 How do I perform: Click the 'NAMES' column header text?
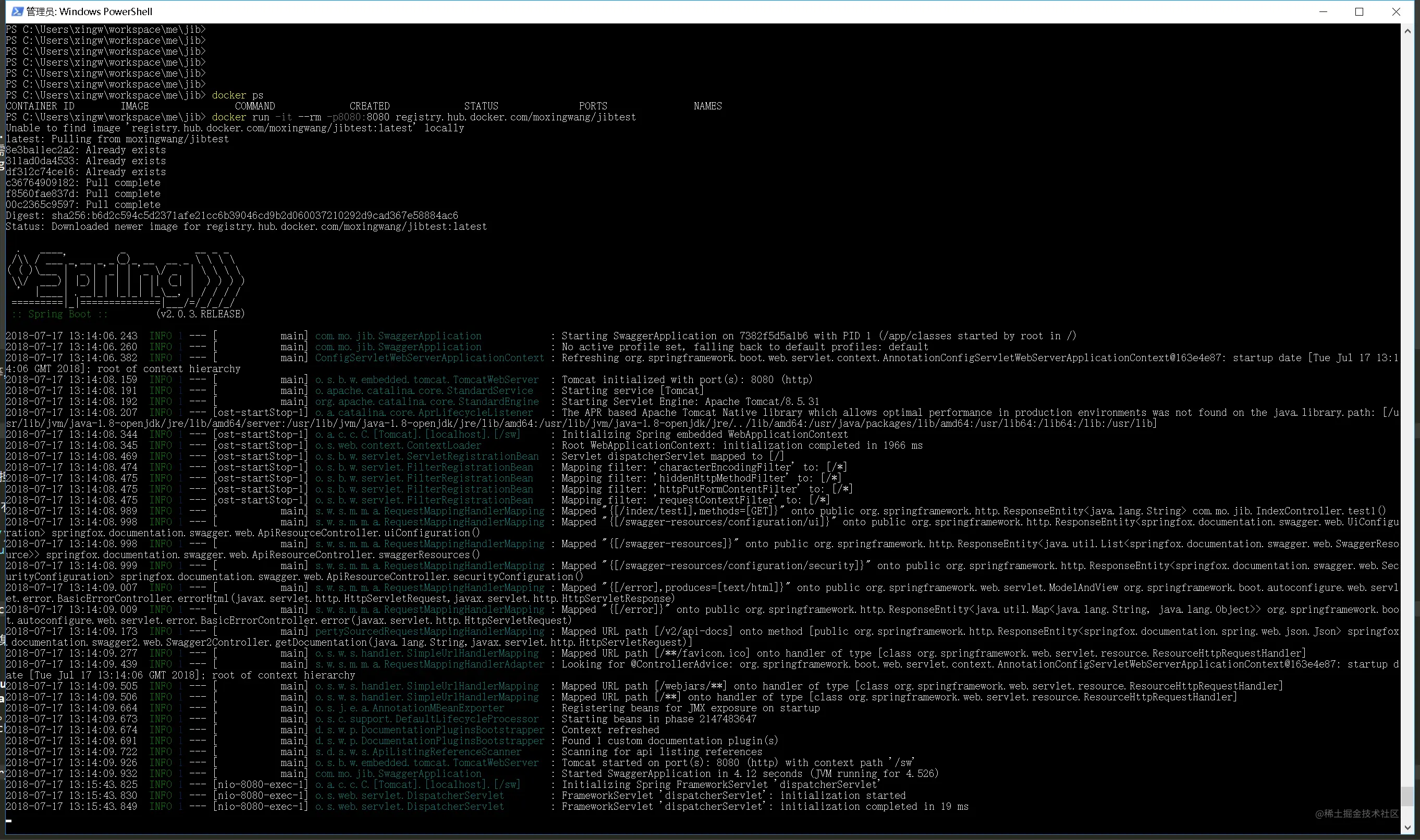(708, 106)
